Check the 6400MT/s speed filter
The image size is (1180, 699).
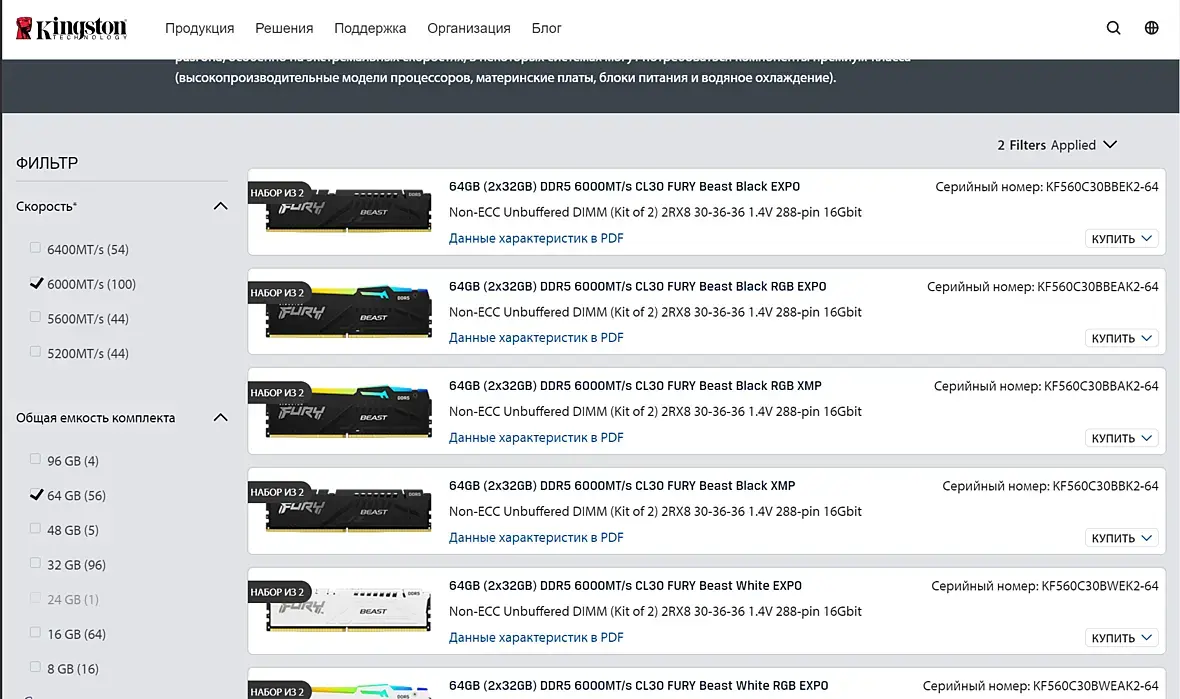(x=35, y=248)
